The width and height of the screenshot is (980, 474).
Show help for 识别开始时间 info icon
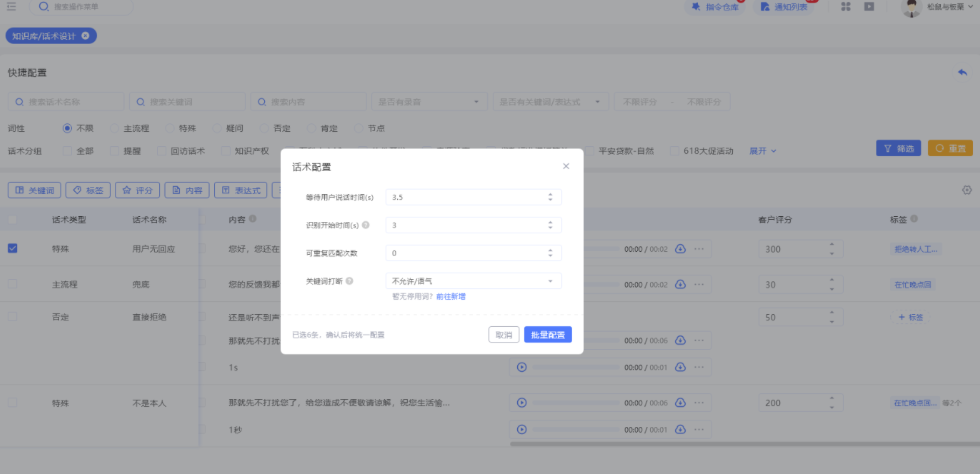[366, 225]
